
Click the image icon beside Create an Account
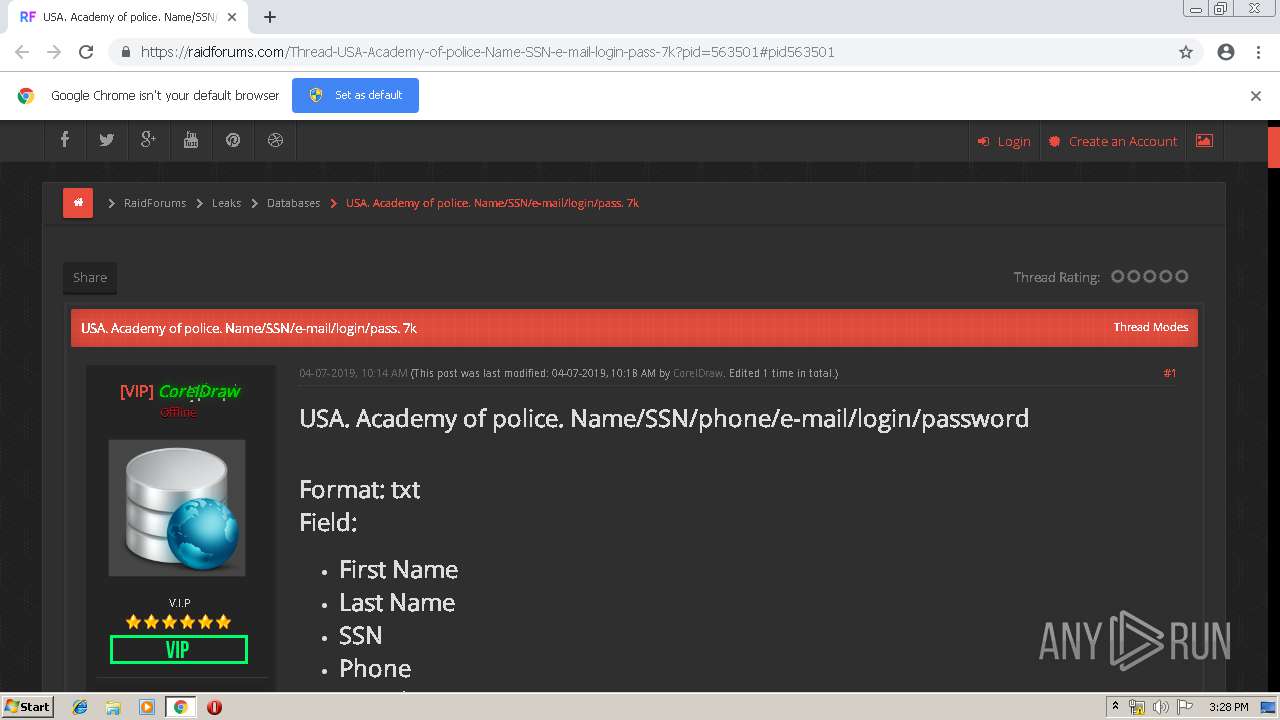pos(1204,141)
